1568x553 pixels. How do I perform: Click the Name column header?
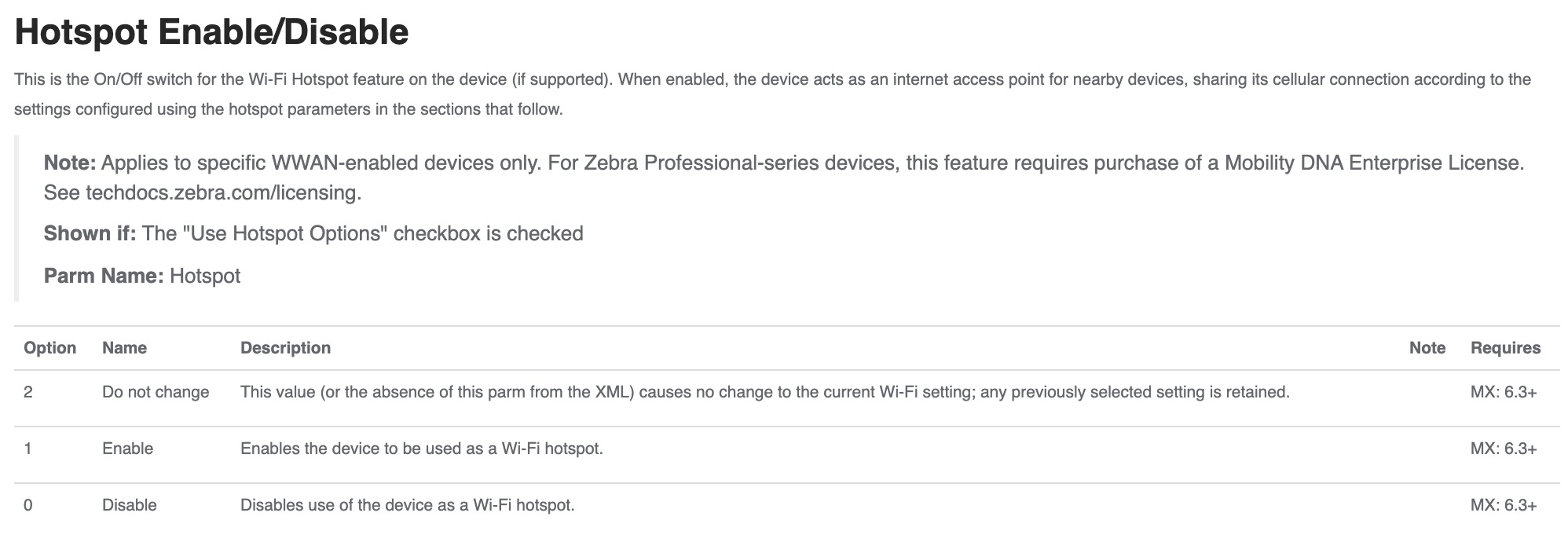(124, 348)
